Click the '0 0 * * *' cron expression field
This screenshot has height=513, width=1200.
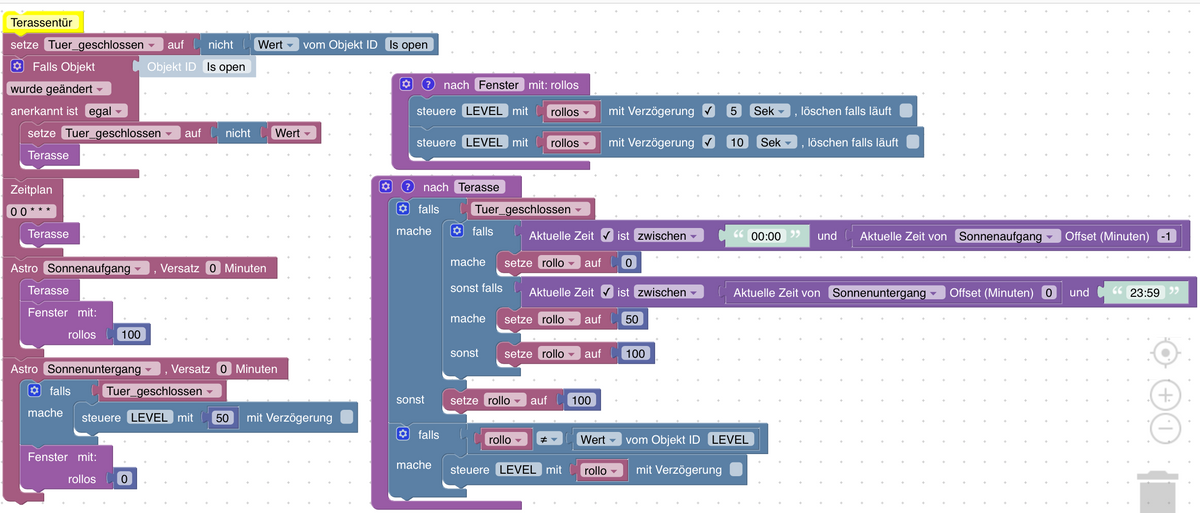click(31, 212)
